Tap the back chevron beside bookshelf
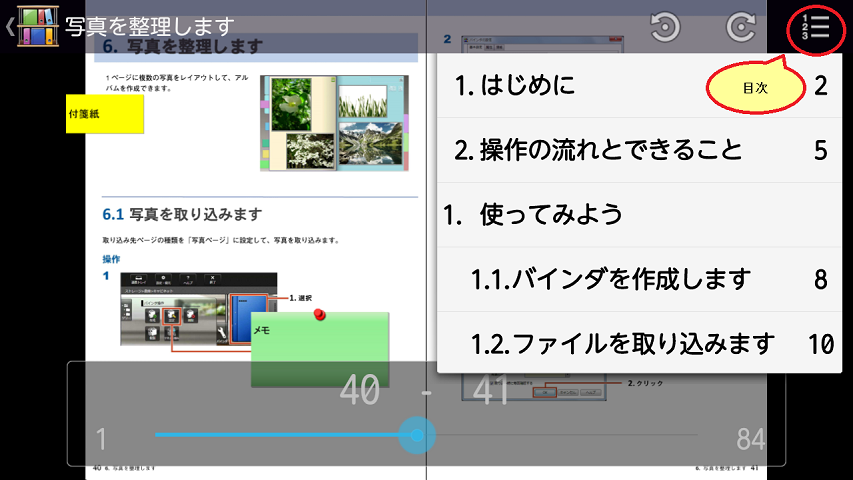This screenshot has width=853, height=480. tap(10, 26)
